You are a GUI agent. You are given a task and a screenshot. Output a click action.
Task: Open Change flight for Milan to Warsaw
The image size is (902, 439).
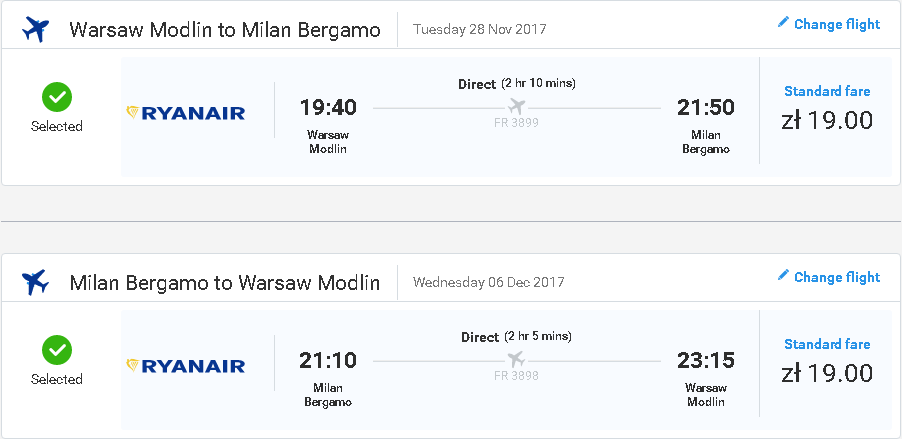point(828,277)
